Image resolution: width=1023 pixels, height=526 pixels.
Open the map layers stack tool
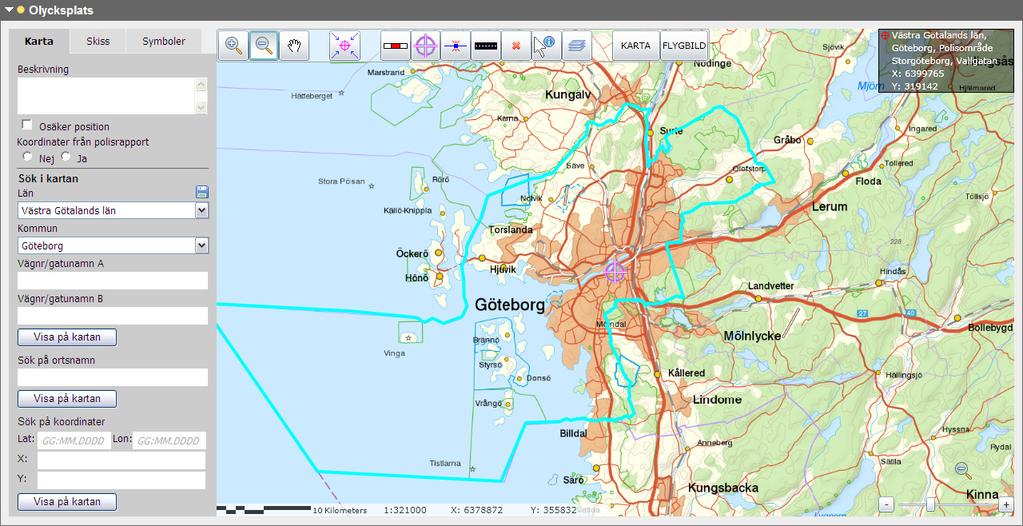tap(577, 46)
